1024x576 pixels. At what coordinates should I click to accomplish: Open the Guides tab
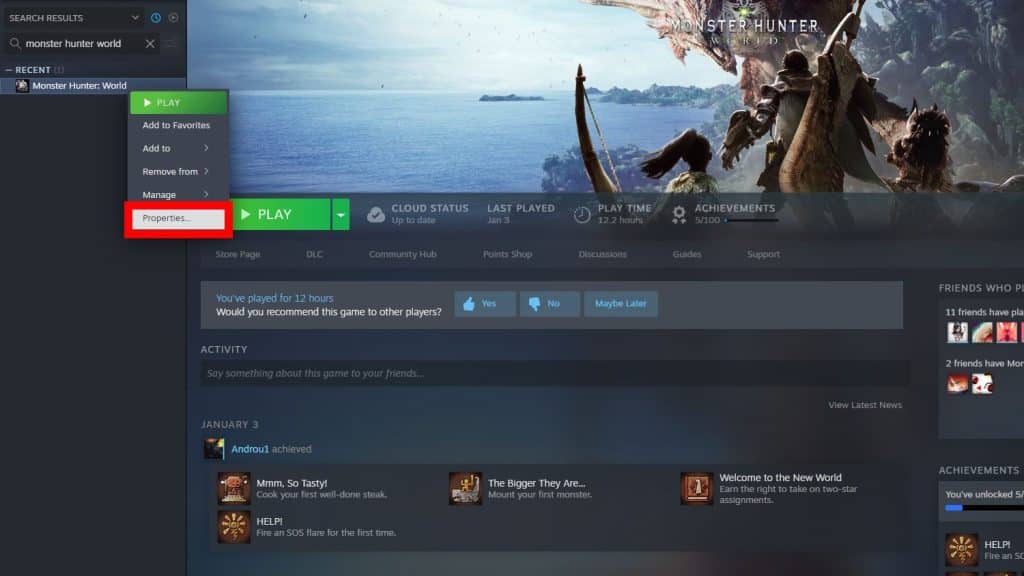pos(687,254)
